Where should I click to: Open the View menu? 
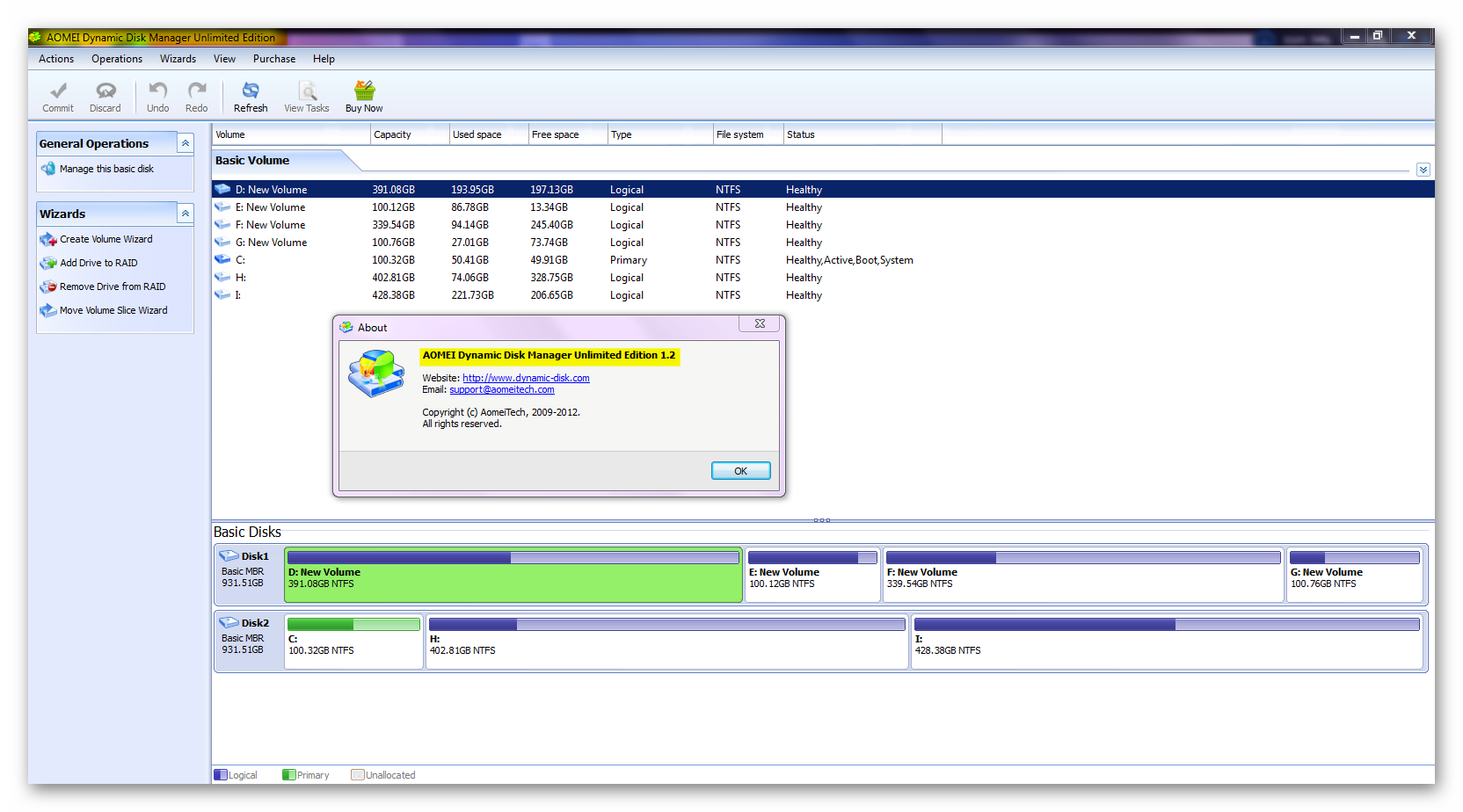click(224, 59)
